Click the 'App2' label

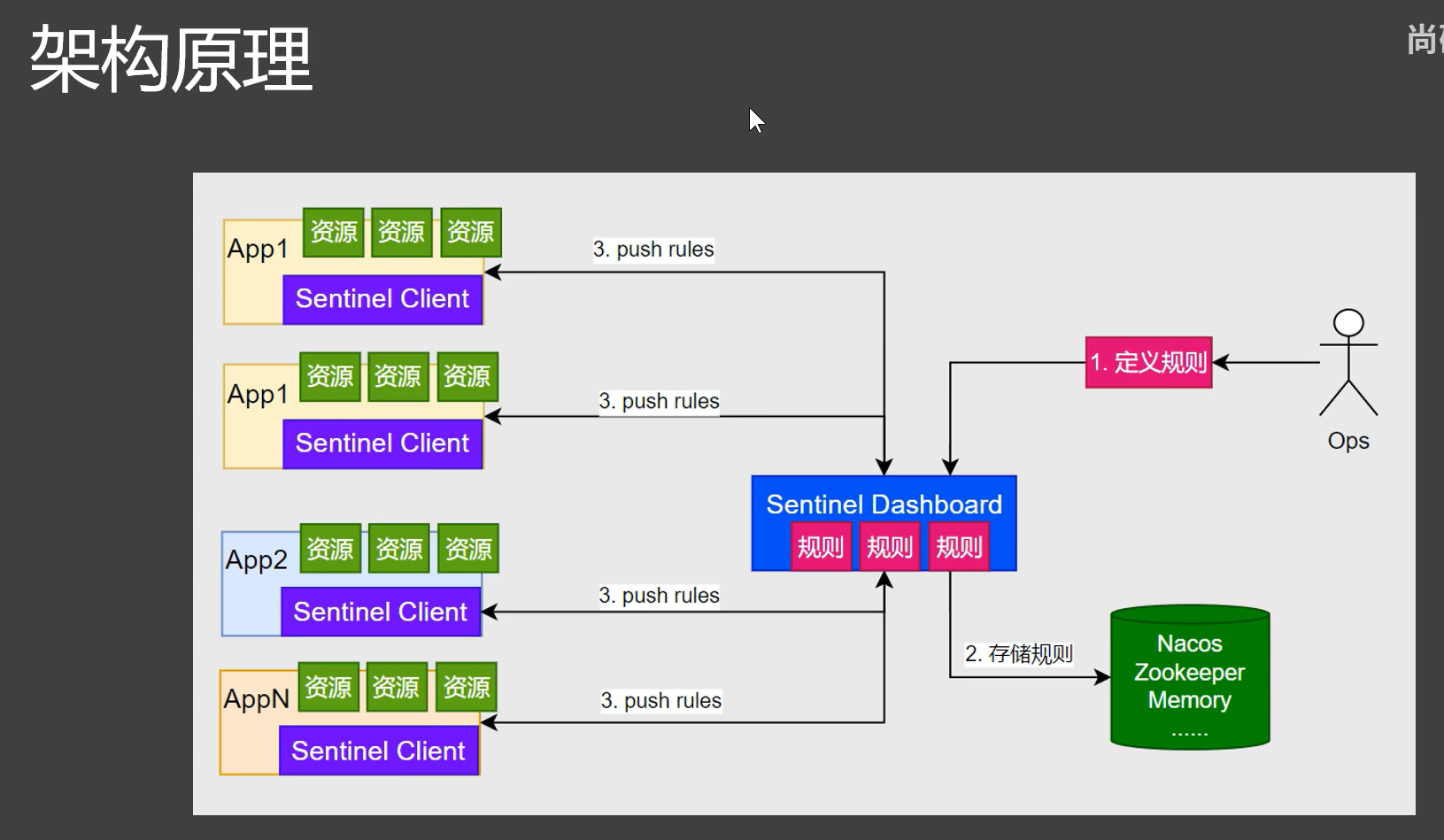point(256,560)
